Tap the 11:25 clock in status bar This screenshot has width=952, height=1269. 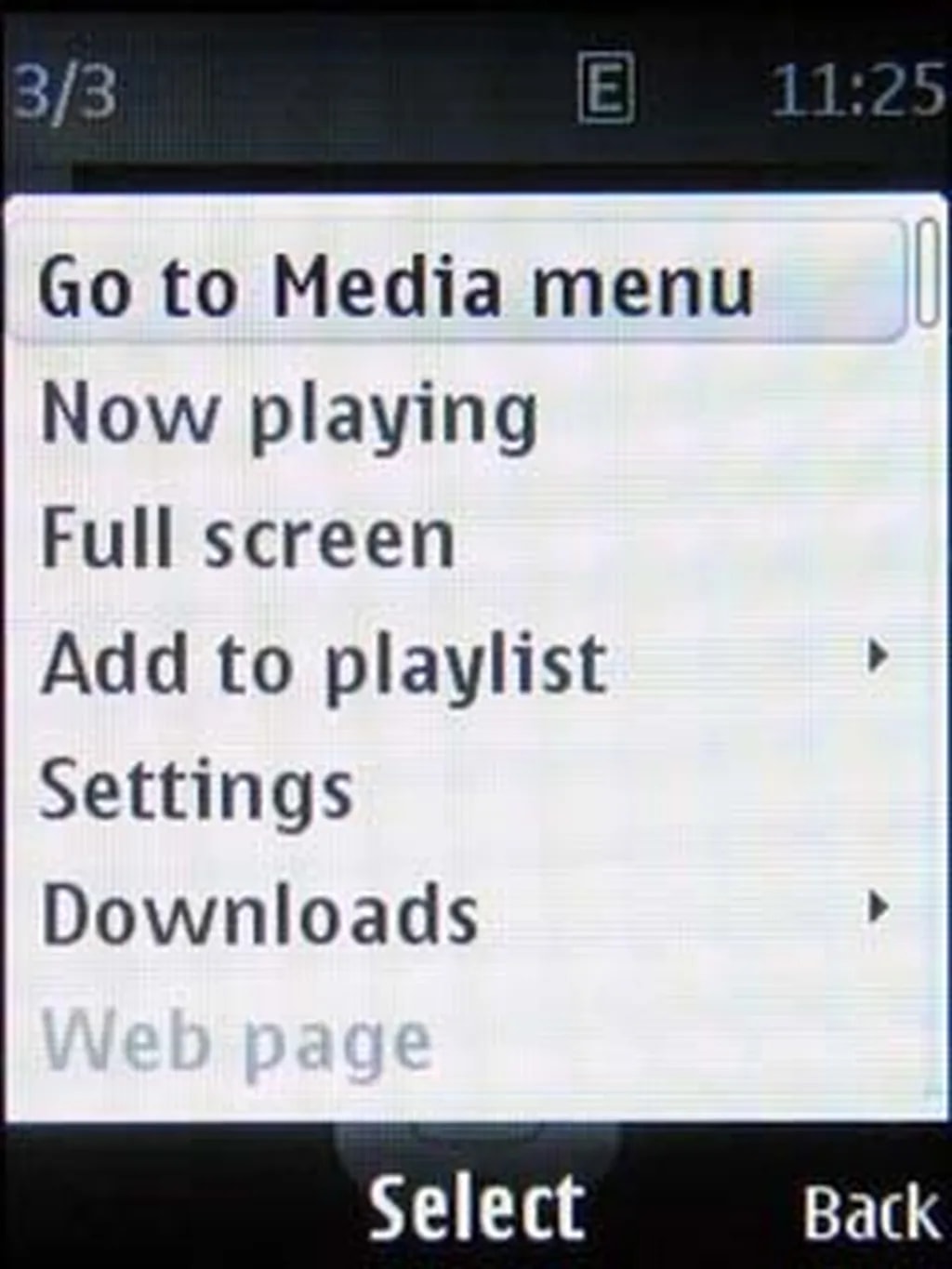(x=857, y=91)
